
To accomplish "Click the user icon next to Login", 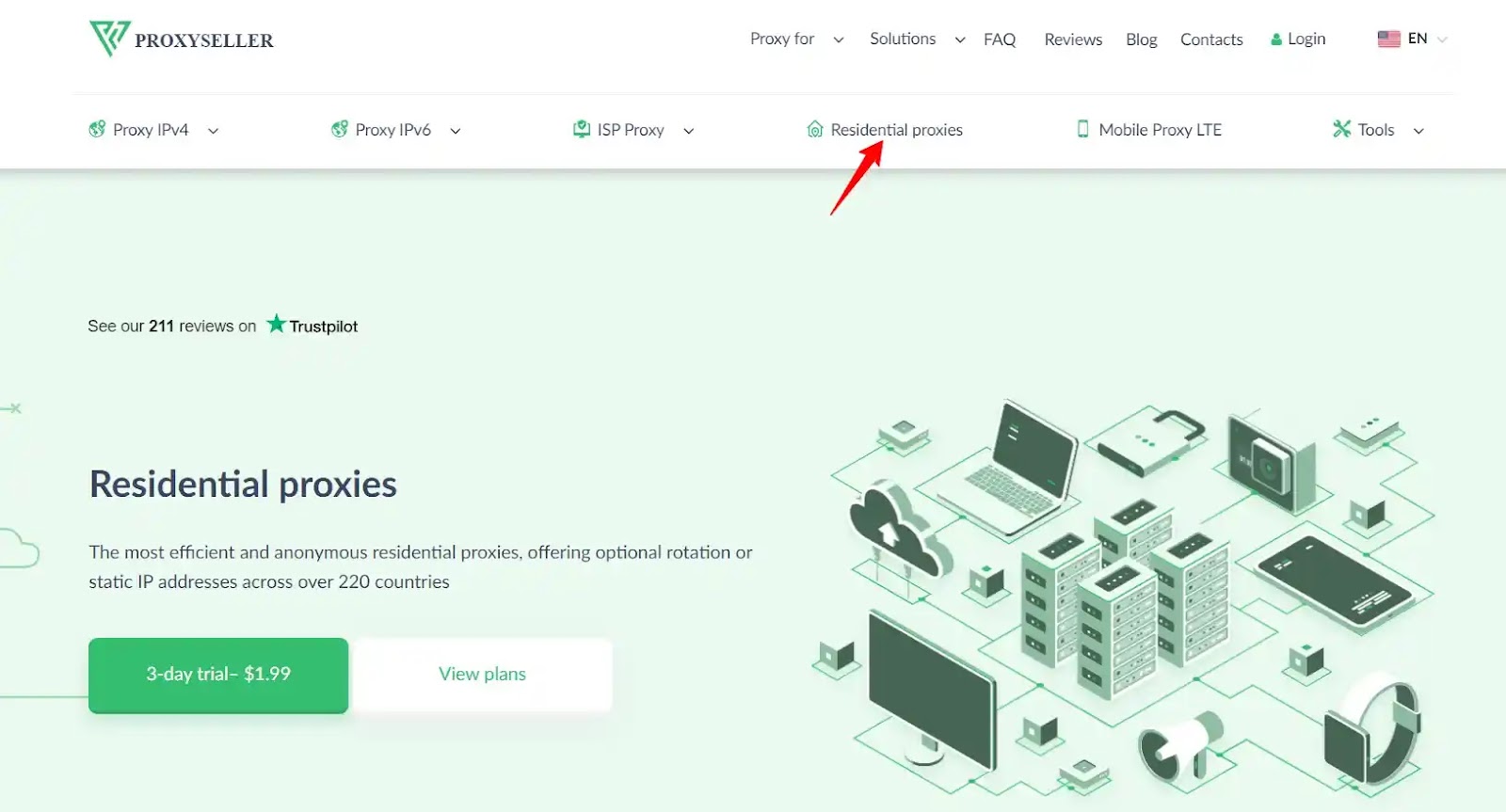I will [x=1276, y=40].
